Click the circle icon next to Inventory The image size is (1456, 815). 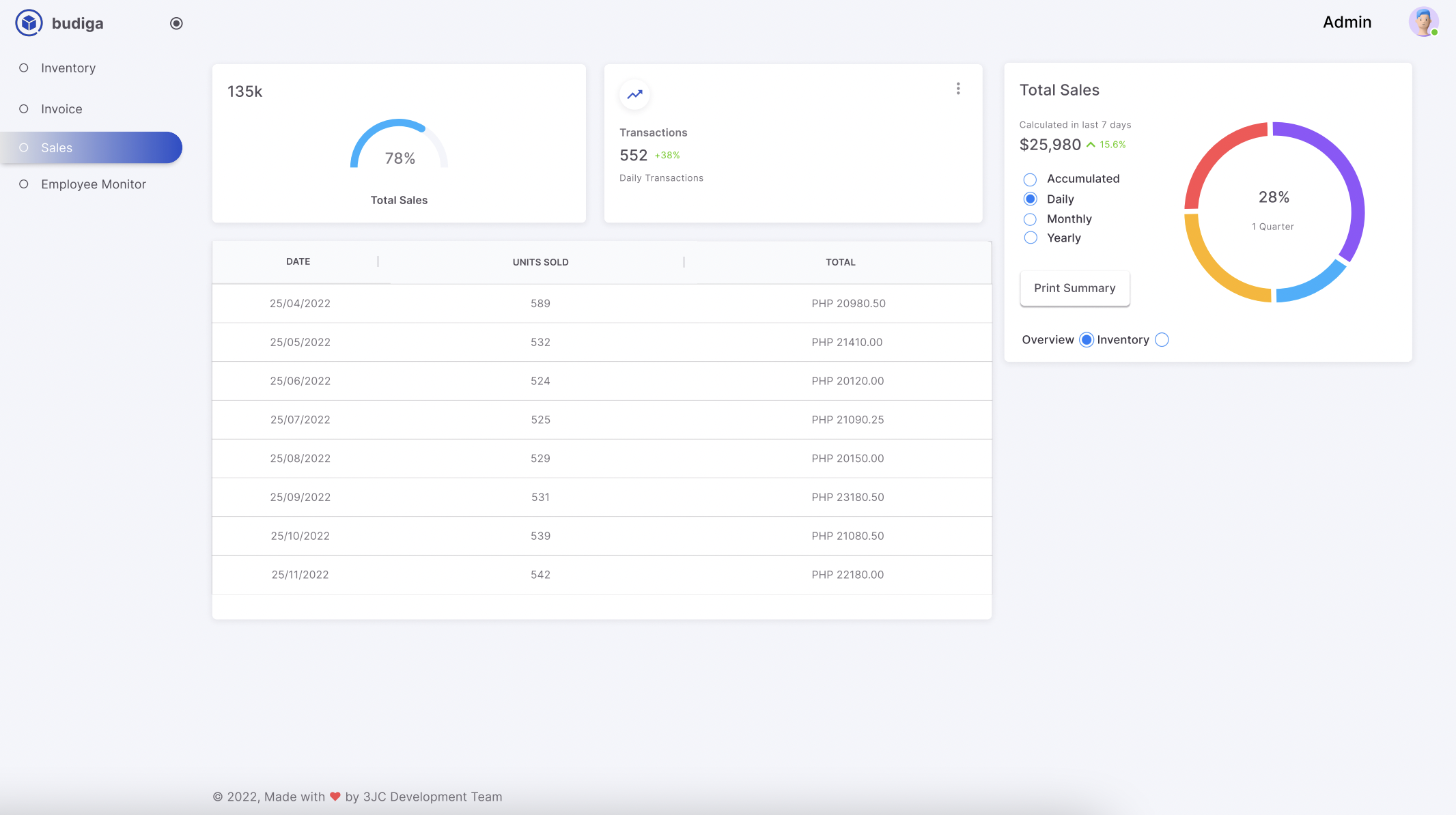coord(24,68)
